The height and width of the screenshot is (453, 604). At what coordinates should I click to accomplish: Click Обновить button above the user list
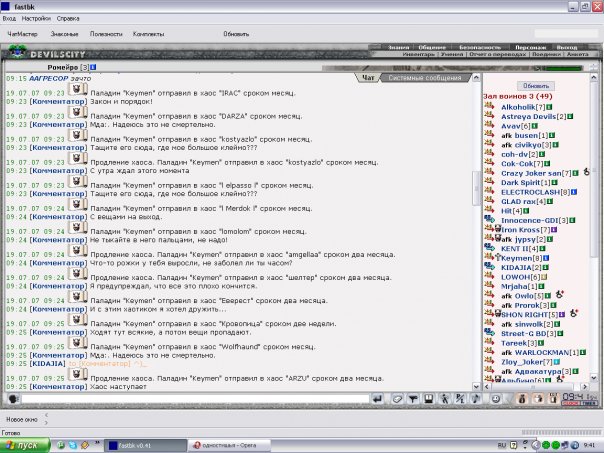tap(535, 86)
